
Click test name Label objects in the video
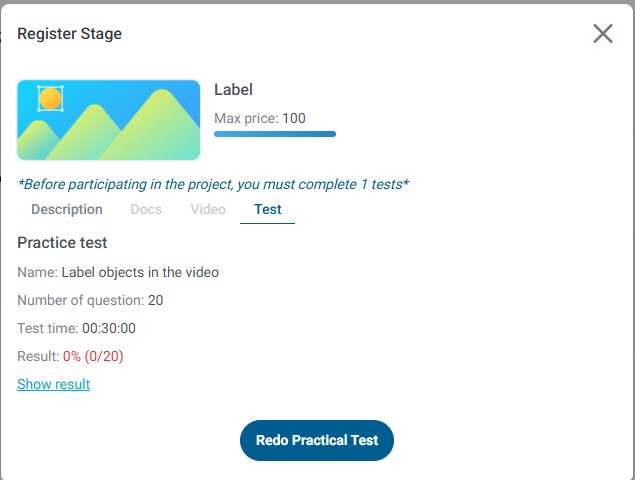click(140, 272)
